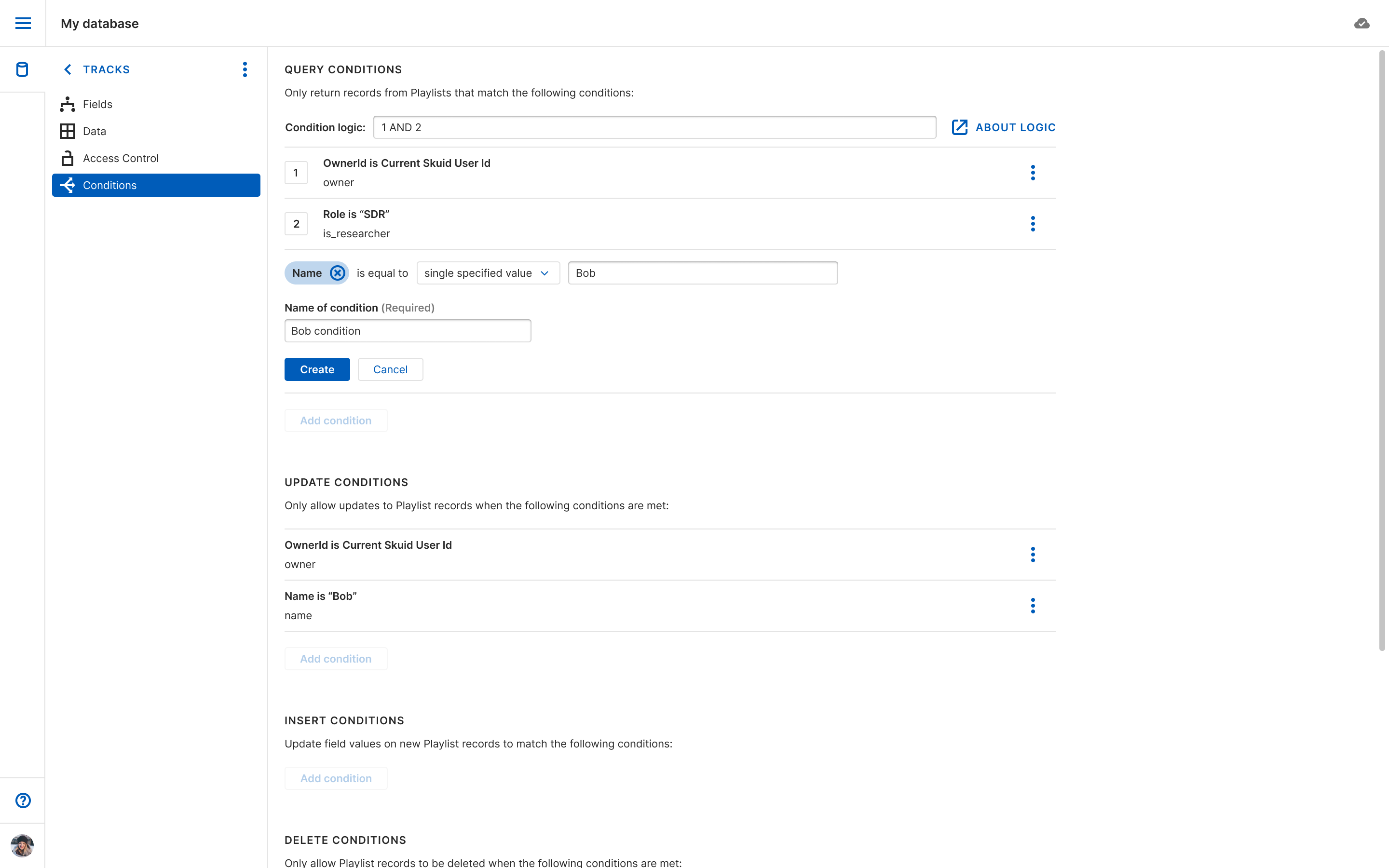This screenshot has height=868, width=1389.
Task: Cancel the new condition
Action: tap(390, 370)
